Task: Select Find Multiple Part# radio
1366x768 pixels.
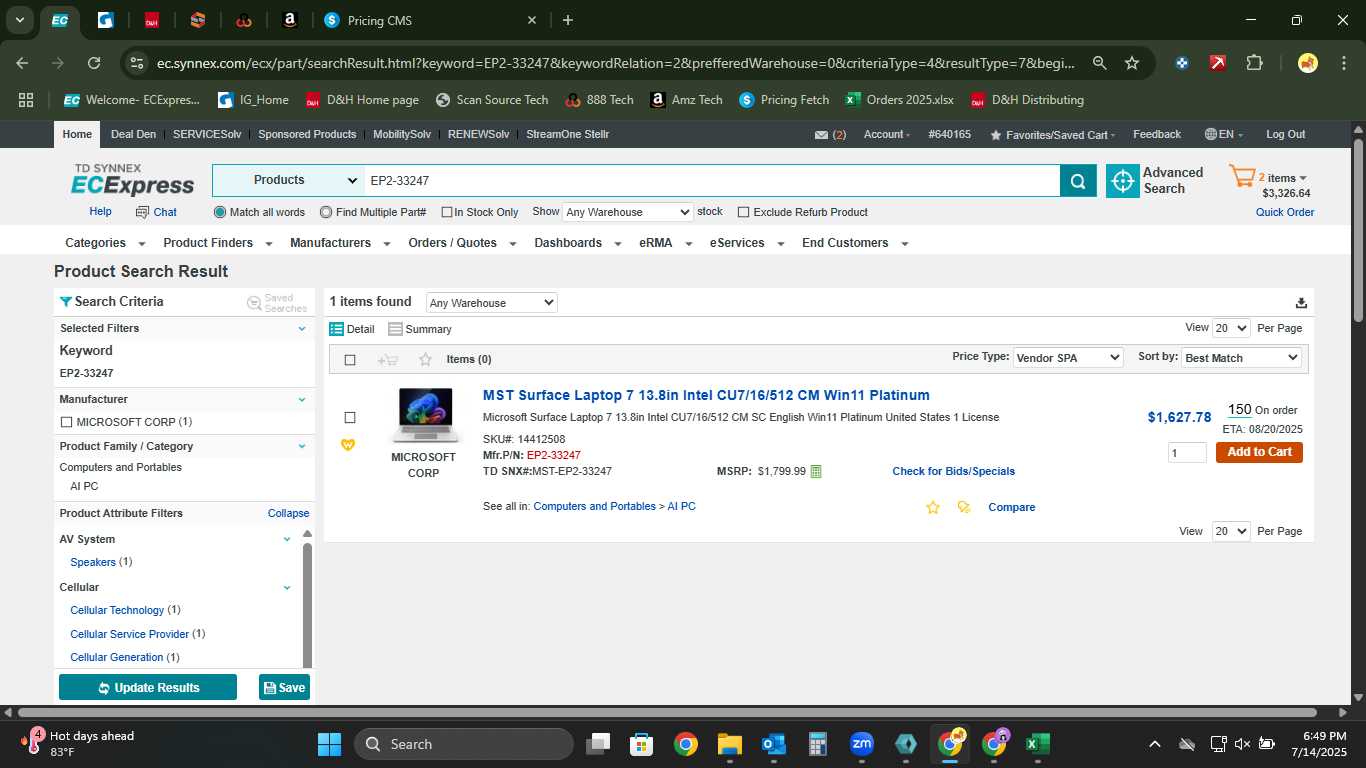Action: [x=326, y=212]
